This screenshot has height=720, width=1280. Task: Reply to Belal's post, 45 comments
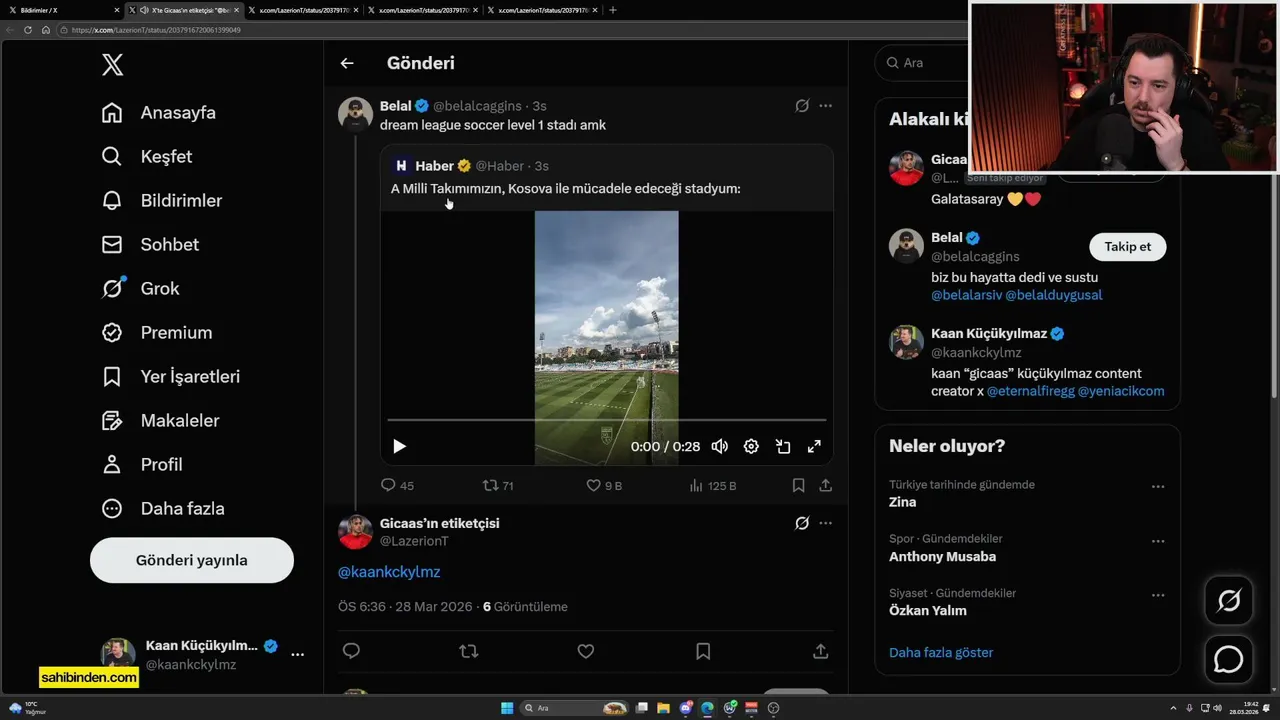pos(397,486)
